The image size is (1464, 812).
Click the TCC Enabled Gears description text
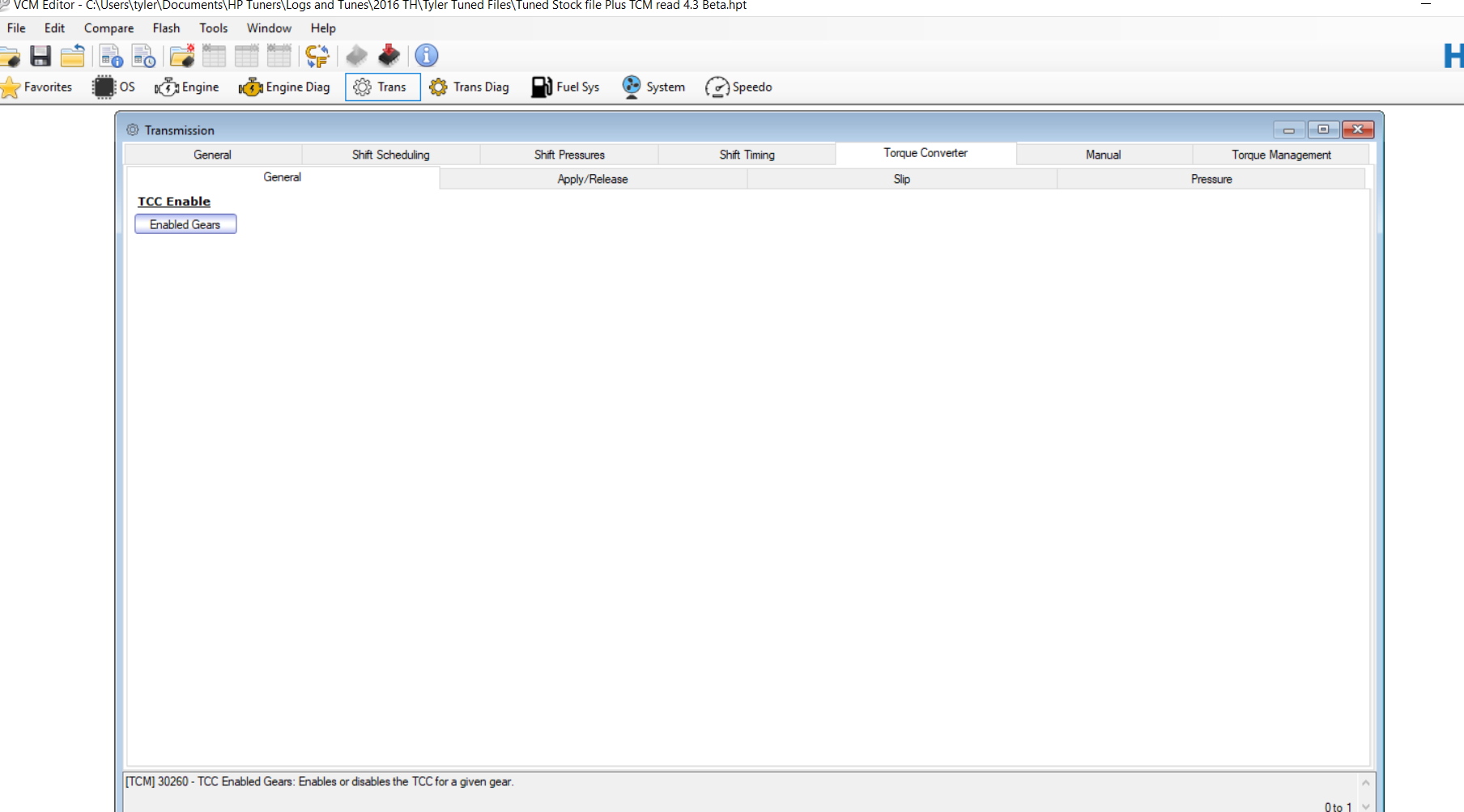(x=319, y=781)
